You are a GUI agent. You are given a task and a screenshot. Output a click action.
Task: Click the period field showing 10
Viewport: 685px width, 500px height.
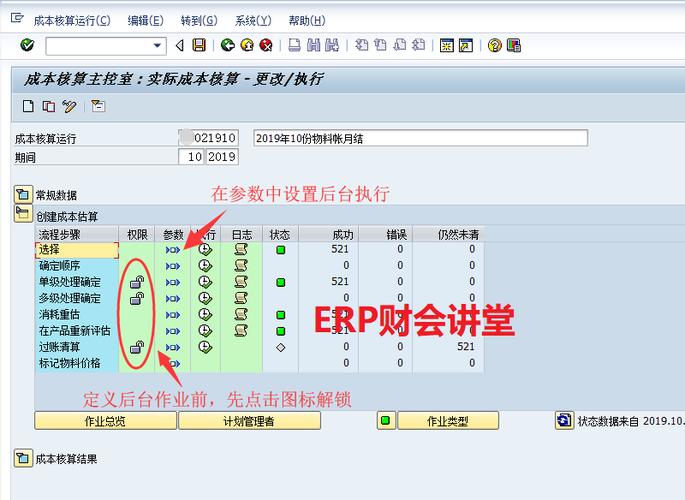coord(191,157)
